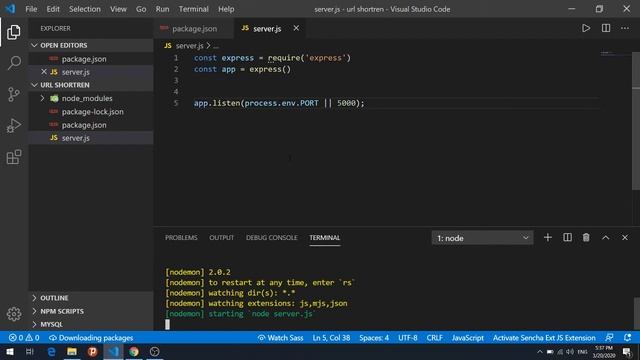Select the Terminal panel tab

click(x=324, y=238)
